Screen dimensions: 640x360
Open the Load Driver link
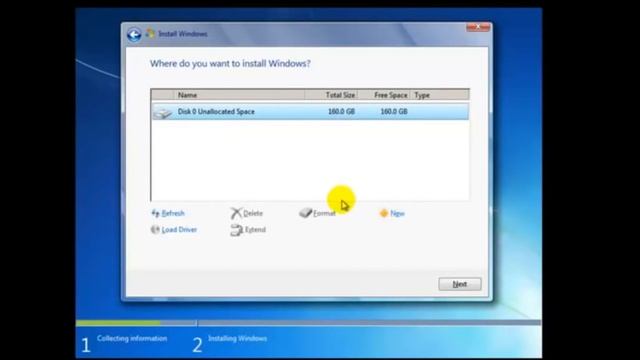click(179, 229)
